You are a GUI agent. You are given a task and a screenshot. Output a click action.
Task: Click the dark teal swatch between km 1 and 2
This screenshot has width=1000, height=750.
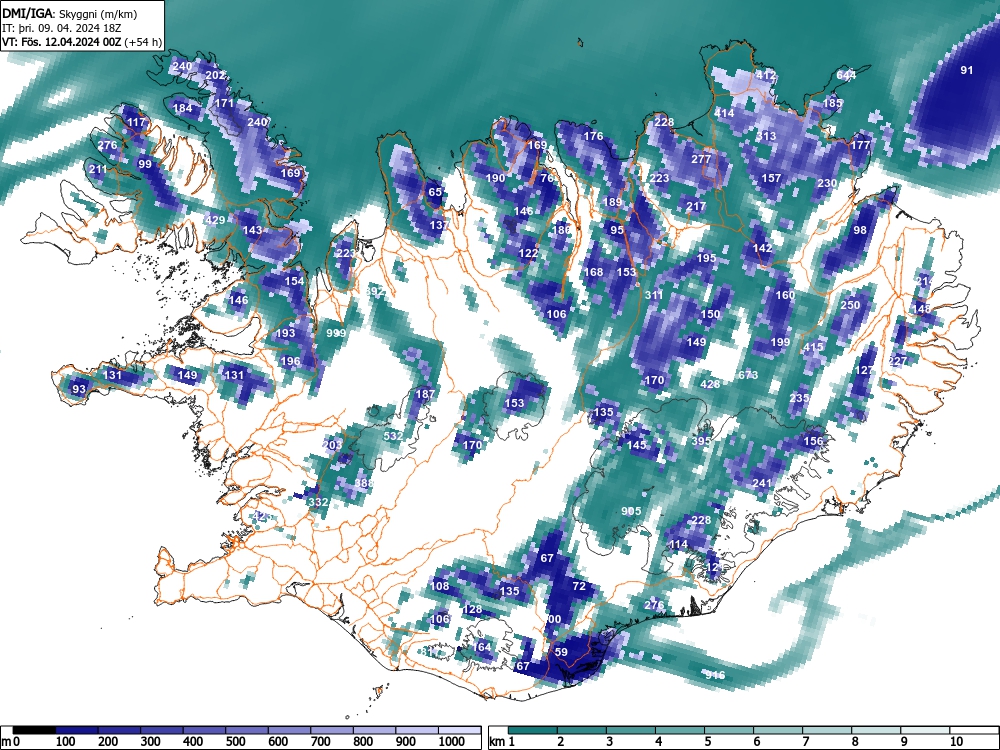533,730
